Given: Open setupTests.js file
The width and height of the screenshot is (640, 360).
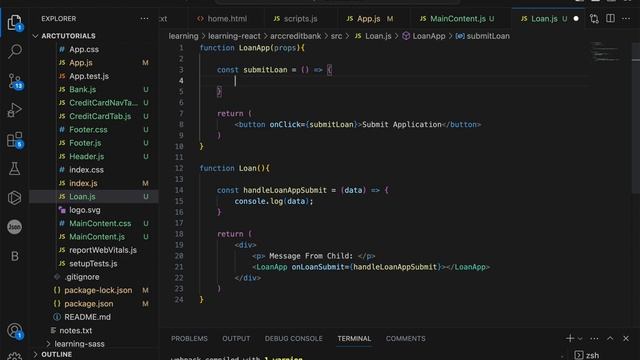Looking at the screenshot, I should coord(94,264).
